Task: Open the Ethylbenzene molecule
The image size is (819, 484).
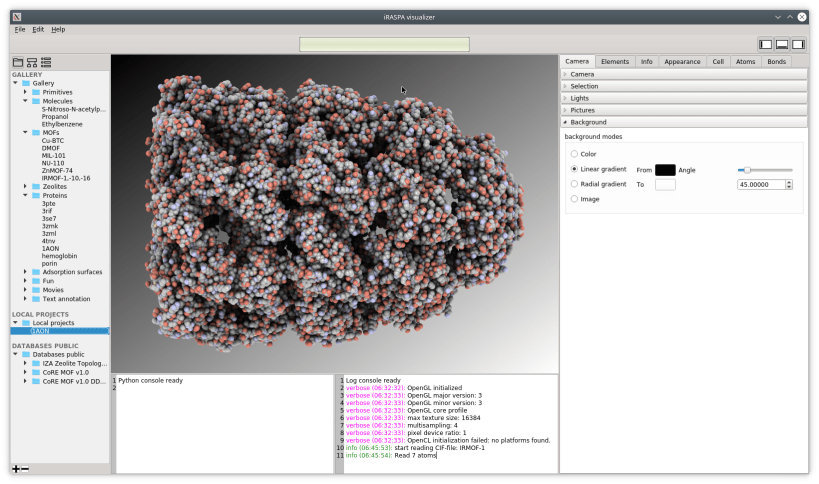Action: (62, 124)
